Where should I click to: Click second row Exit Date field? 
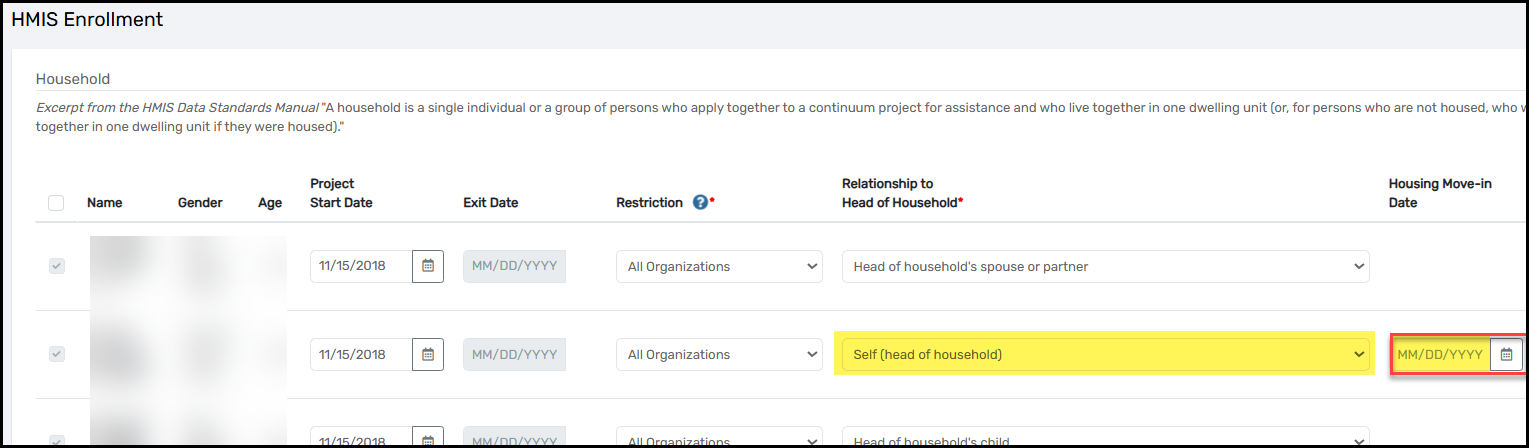click(x=514, y=354)
